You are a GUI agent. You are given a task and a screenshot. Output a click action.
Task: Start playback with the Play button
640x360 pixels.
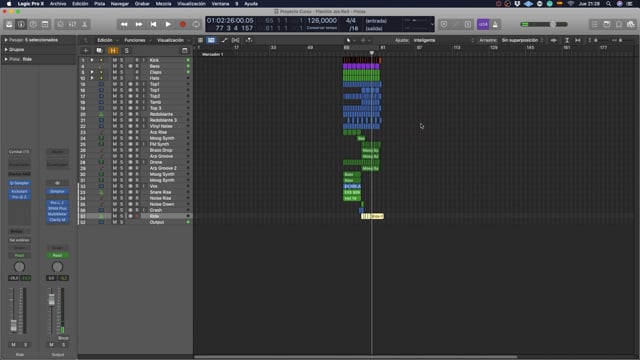(168, 24)
